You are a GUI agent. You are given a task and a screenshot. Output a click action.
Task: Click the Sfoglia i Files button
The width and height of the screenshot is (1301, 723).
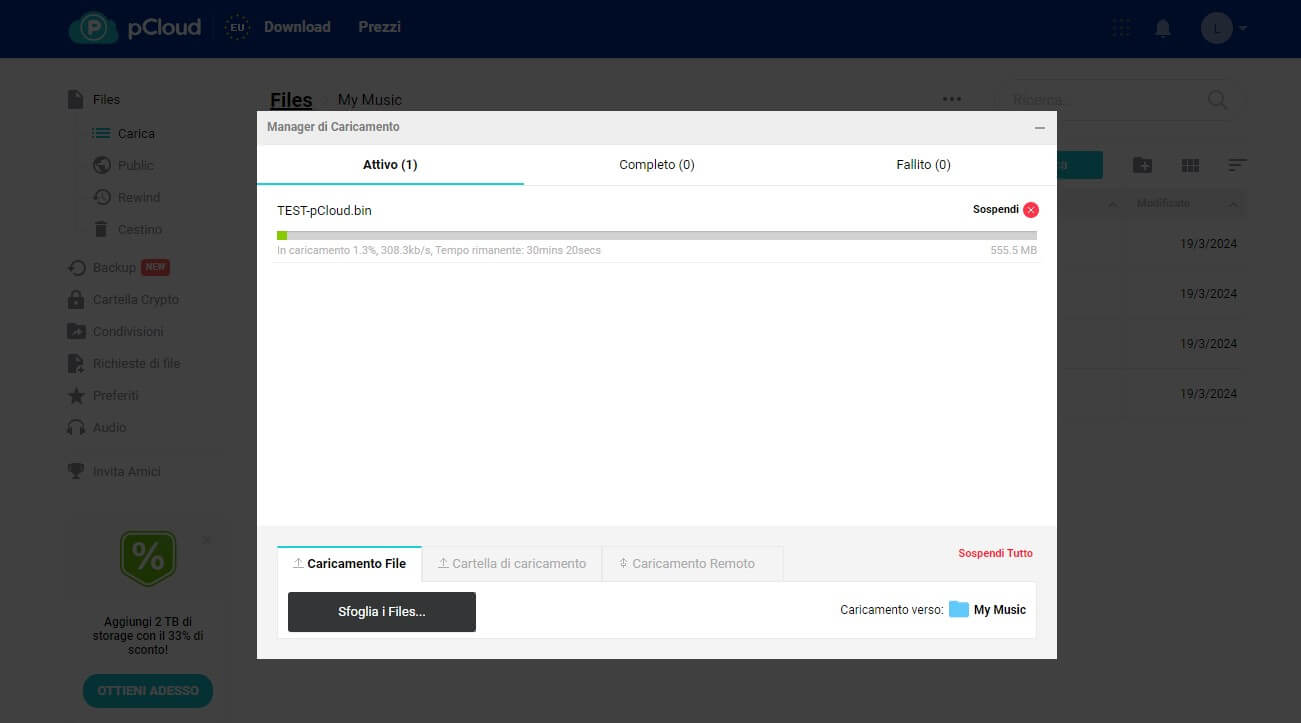click(381, 611)
